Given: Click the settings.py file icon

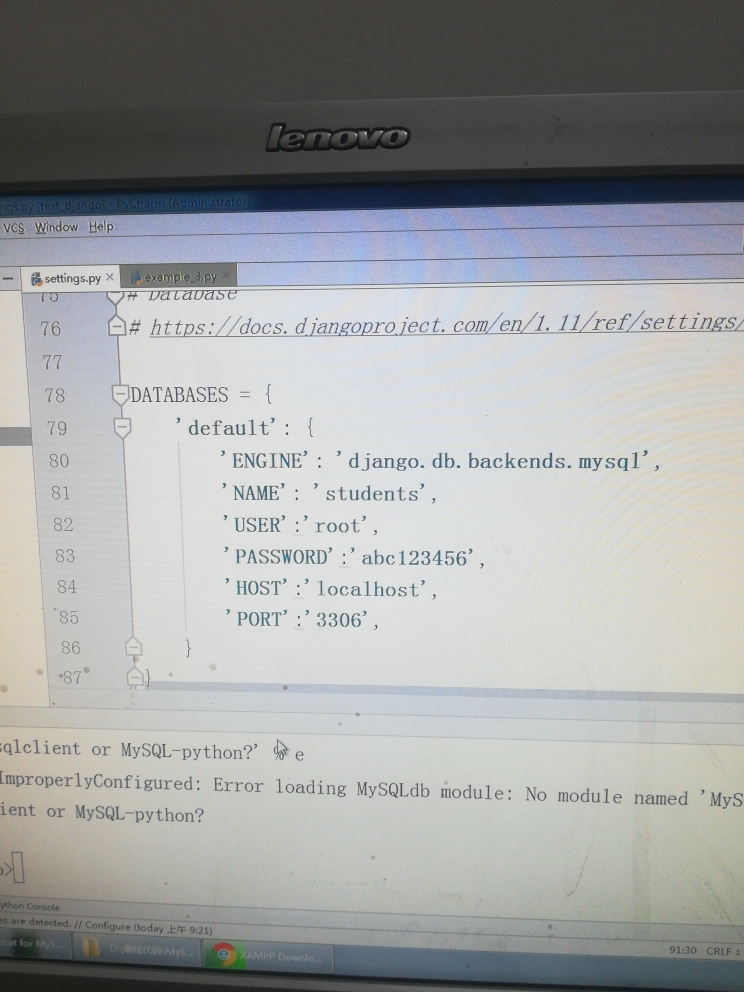Looking at the screenshot, I should pos(37,279).
